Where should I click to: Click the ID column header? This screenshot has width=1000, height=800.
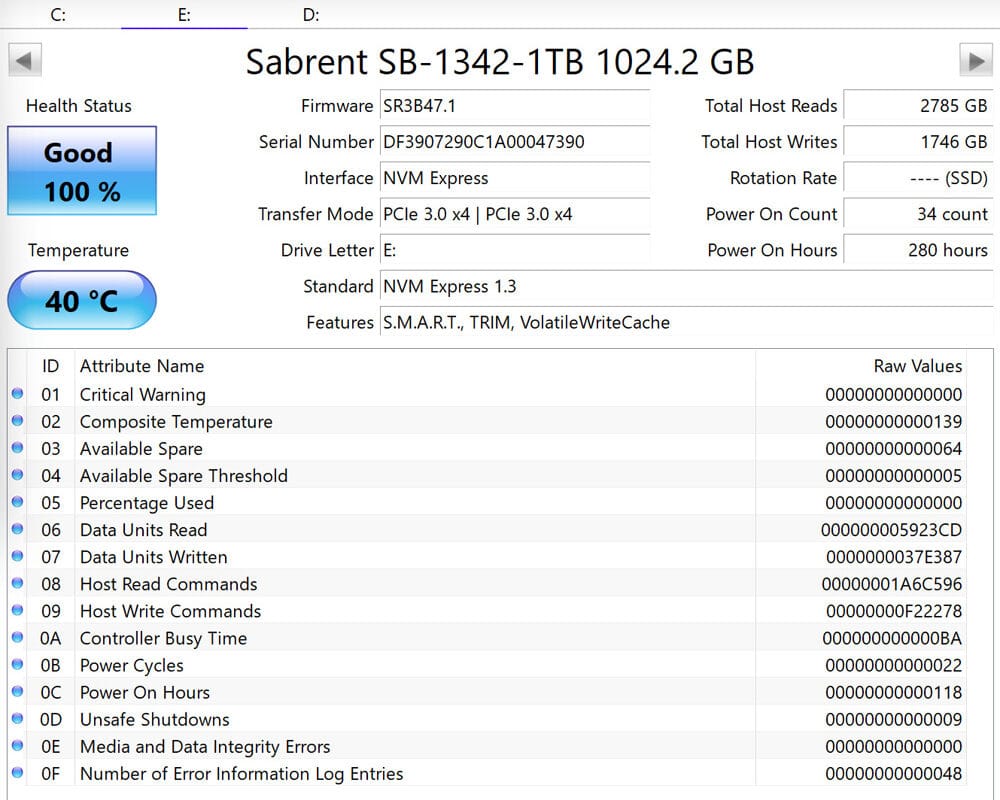50,366
